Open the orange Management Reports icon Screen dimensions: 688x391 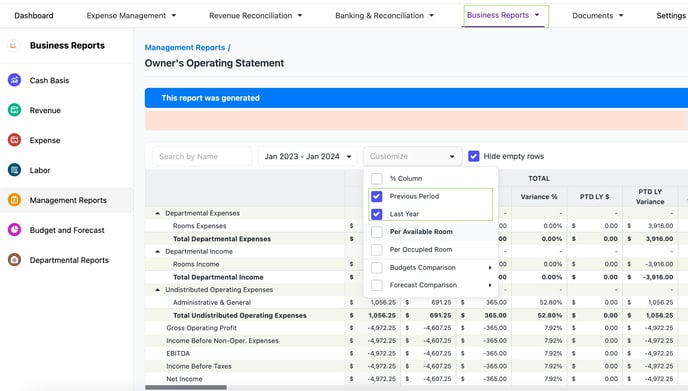pyautogui.click(x=14, y=200)
